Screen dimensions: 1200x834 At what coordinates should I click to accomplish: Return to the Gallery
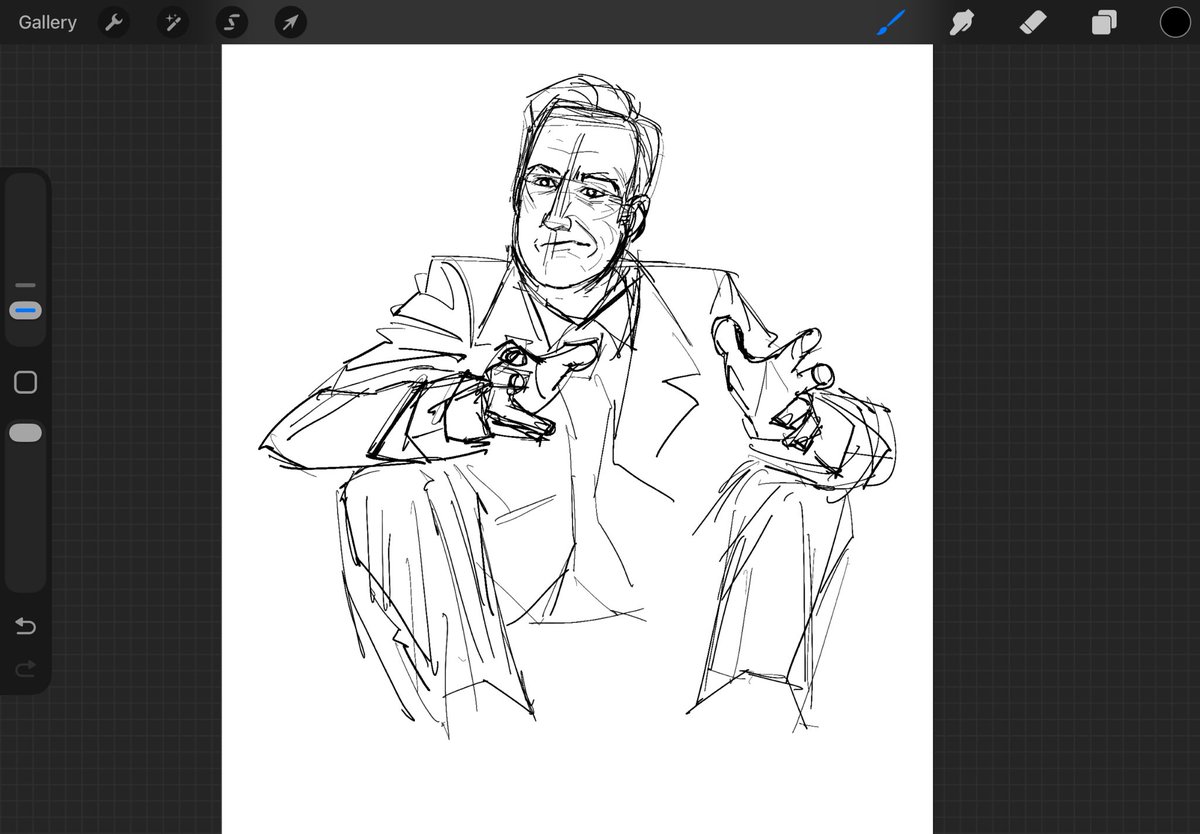tap(46, 22)
